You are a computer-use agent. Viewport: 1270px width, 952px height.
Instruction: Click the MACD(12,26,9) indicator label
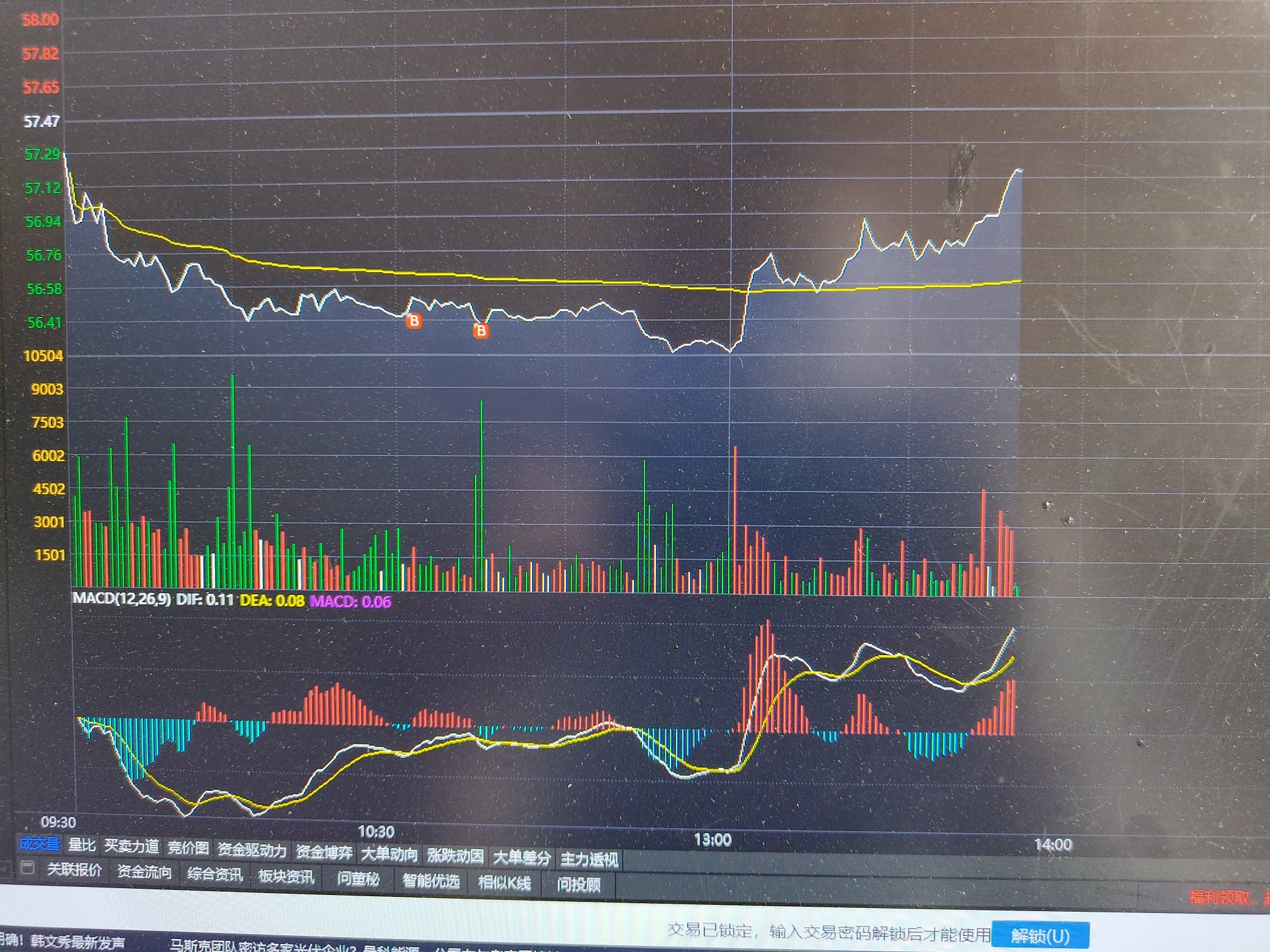point(122,599)
